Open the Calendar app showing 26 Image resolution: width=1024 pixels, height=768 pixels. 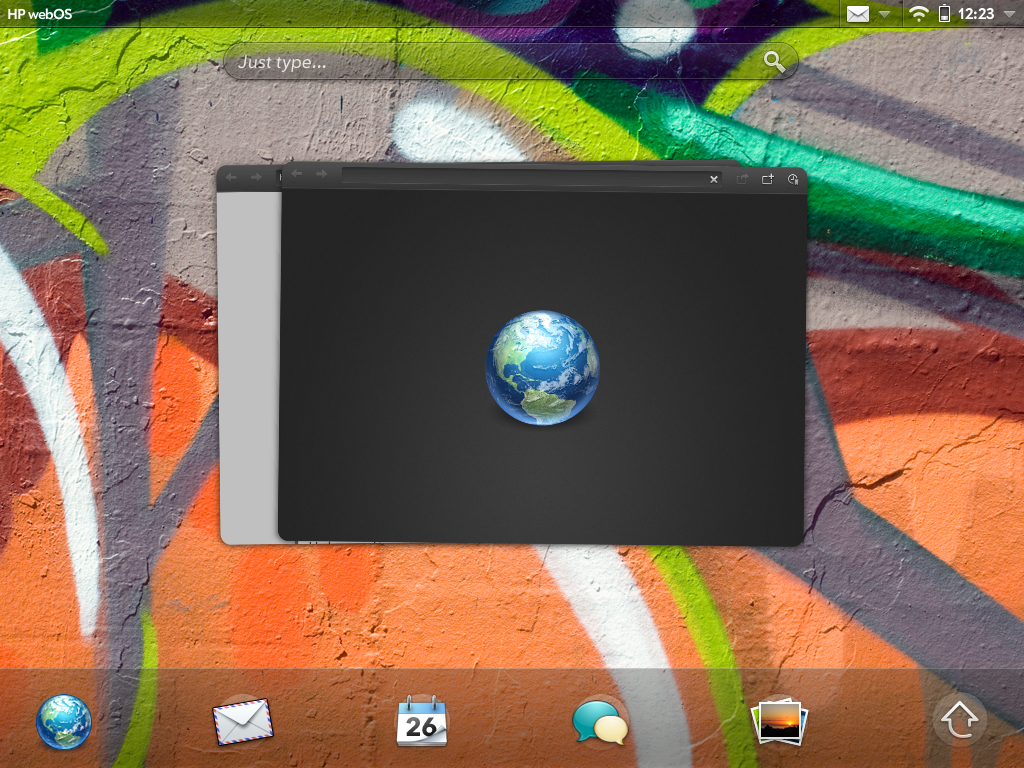pyautogui.click(x=422, y=721)
